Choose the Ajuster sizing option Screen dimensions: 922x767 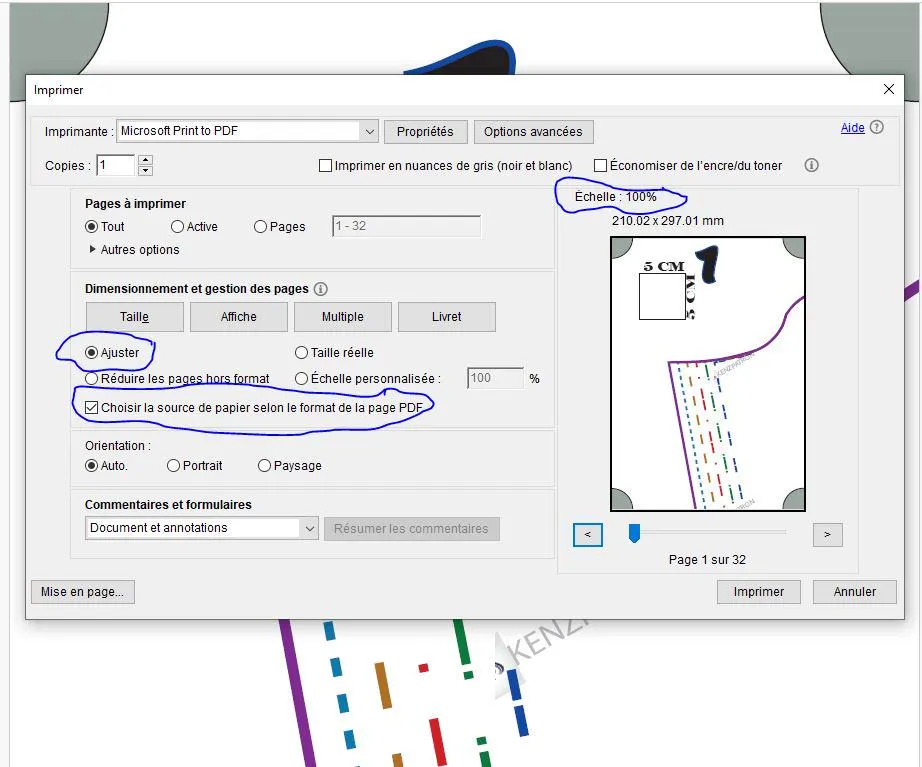91,352
